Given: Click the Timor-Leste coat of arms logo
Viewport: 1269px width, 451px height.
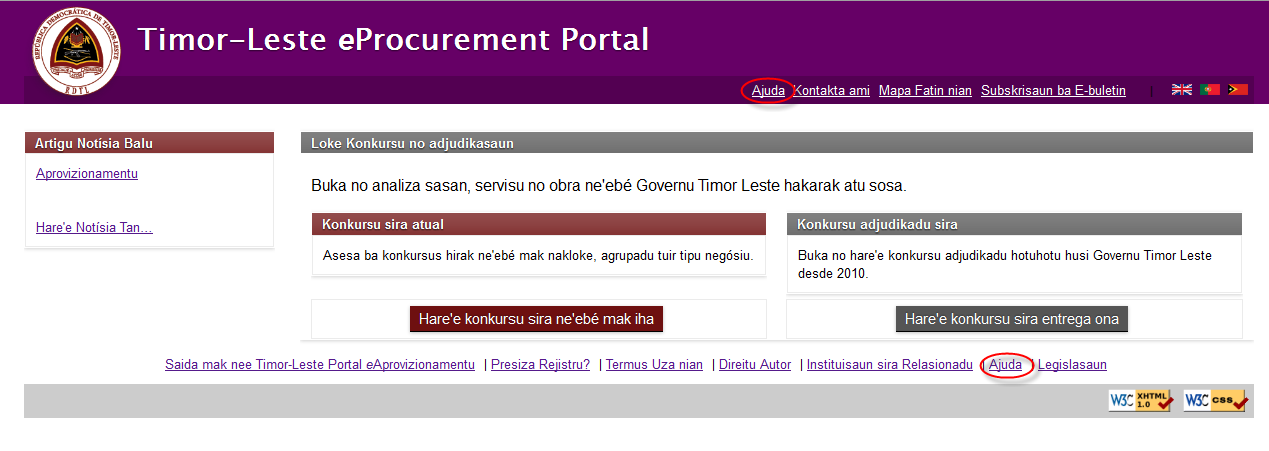Looking at the screenshot, I should [76, 52].
